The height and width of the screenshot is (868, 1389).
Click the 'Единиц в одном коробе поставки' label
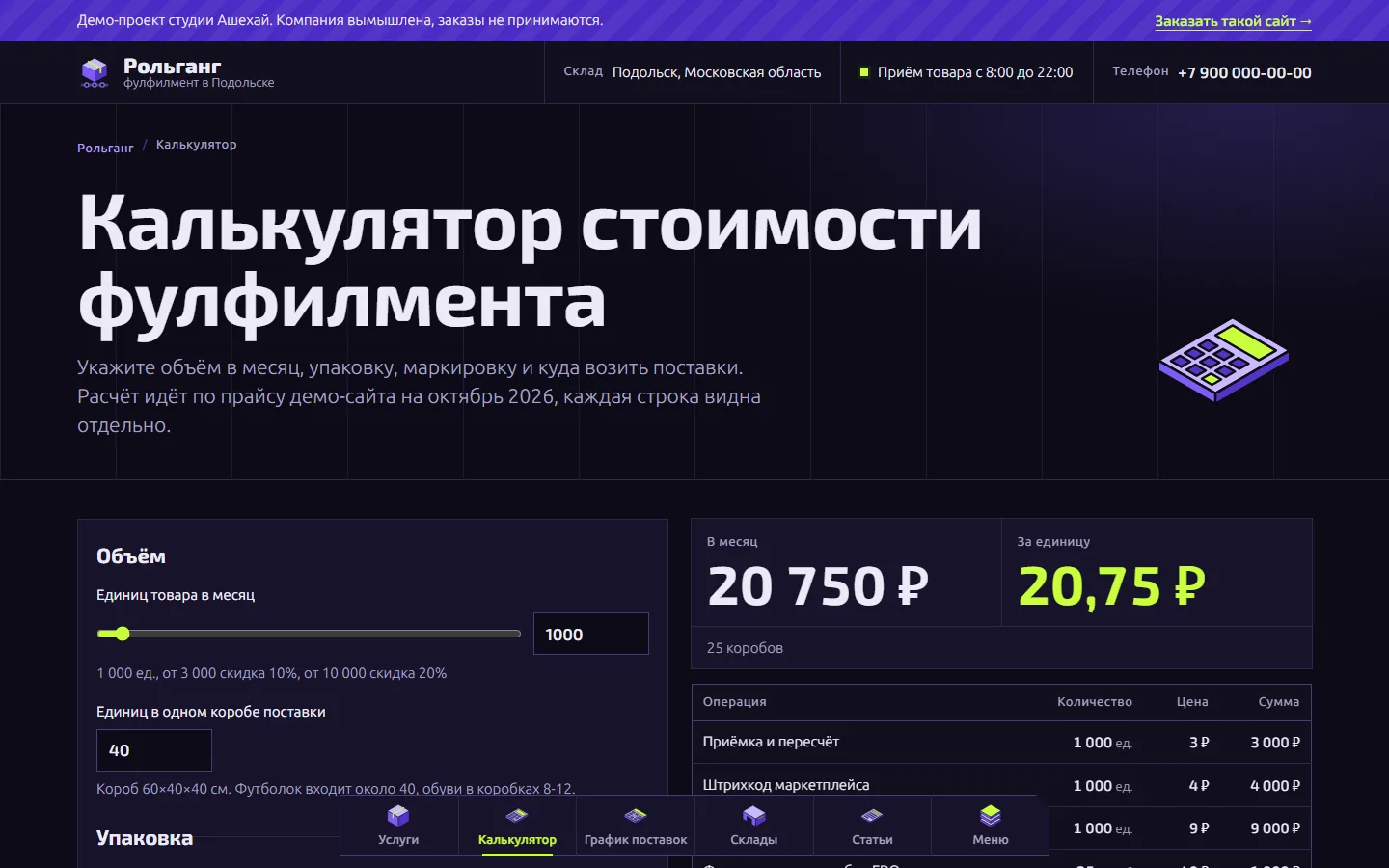(211, 712)
